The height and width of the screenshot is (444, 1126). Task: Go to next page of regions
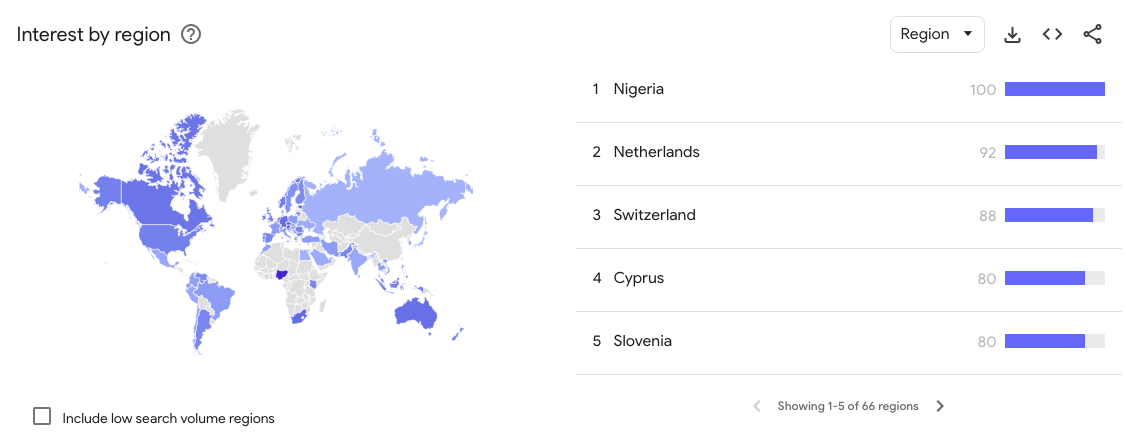(940, 406)
